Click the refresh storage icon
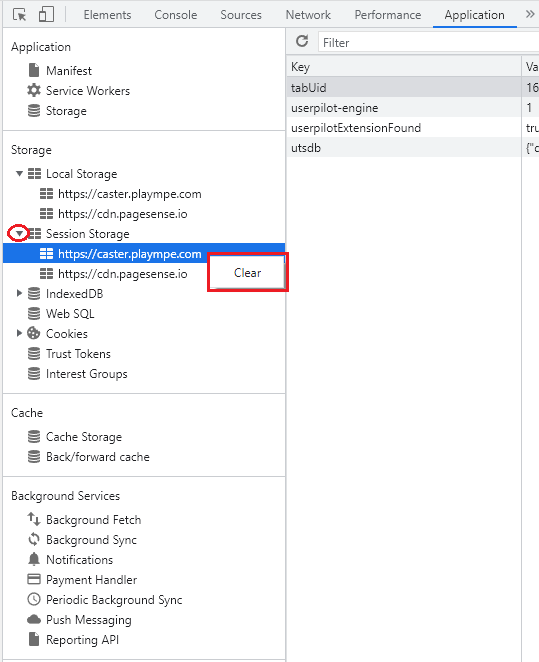This screenshot has height=662, width=539. (x=302, y=41)
